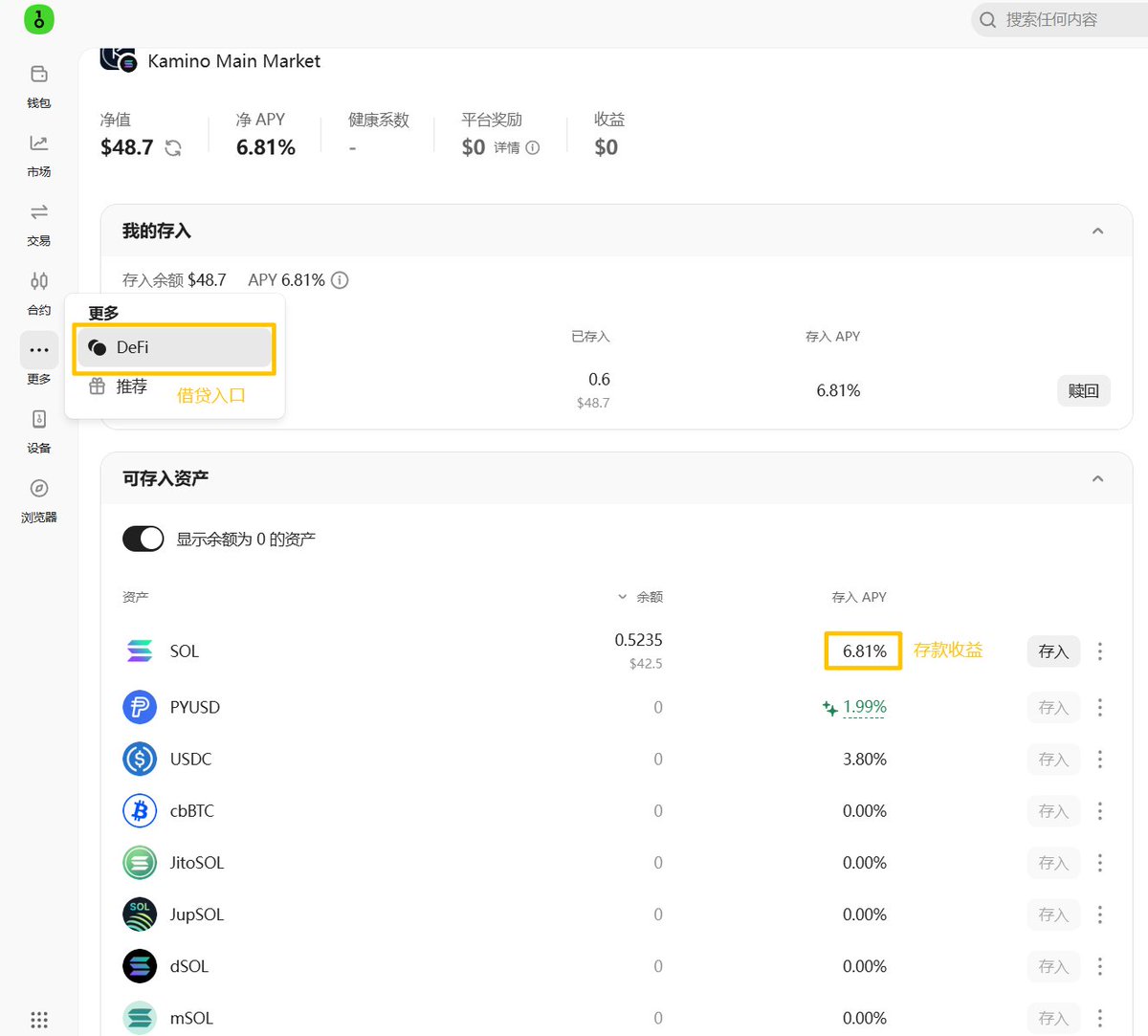Image resolution: width=1148 pixels, height=1036 pixels.
Task: Open more options for the USDC row
Action: pos(1100,760)
